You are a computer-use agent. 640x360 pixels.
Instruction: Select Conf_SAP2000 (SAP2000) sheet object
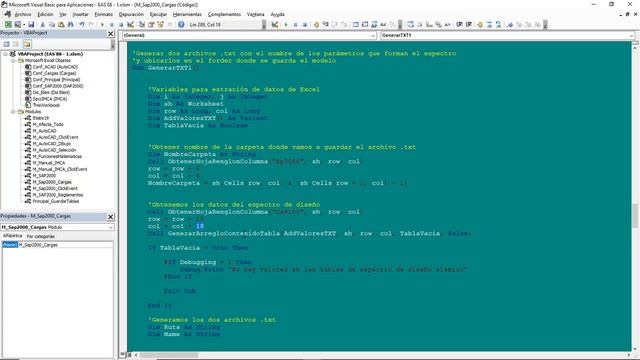(58, 86)
